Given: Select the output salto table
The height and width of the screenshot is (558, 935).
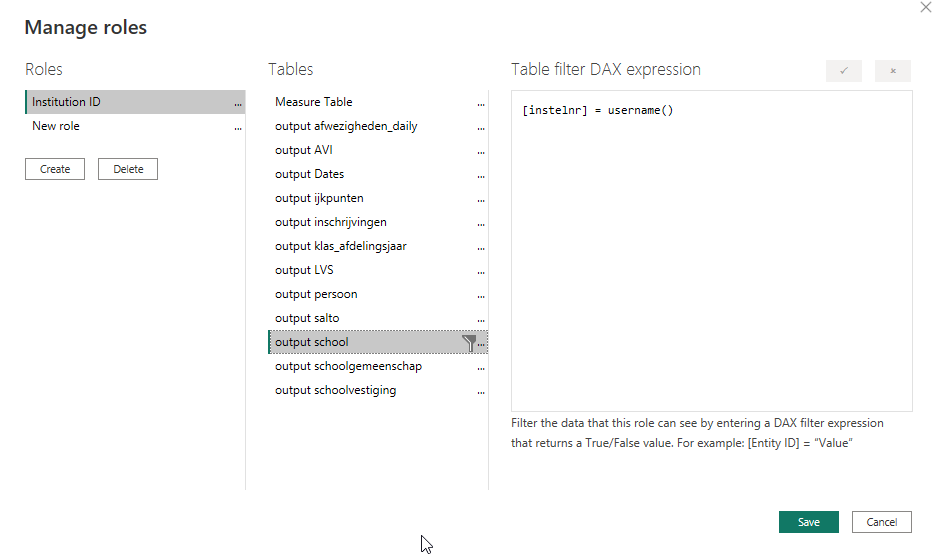Looking at the screenshot, I should tap(378, 318).
